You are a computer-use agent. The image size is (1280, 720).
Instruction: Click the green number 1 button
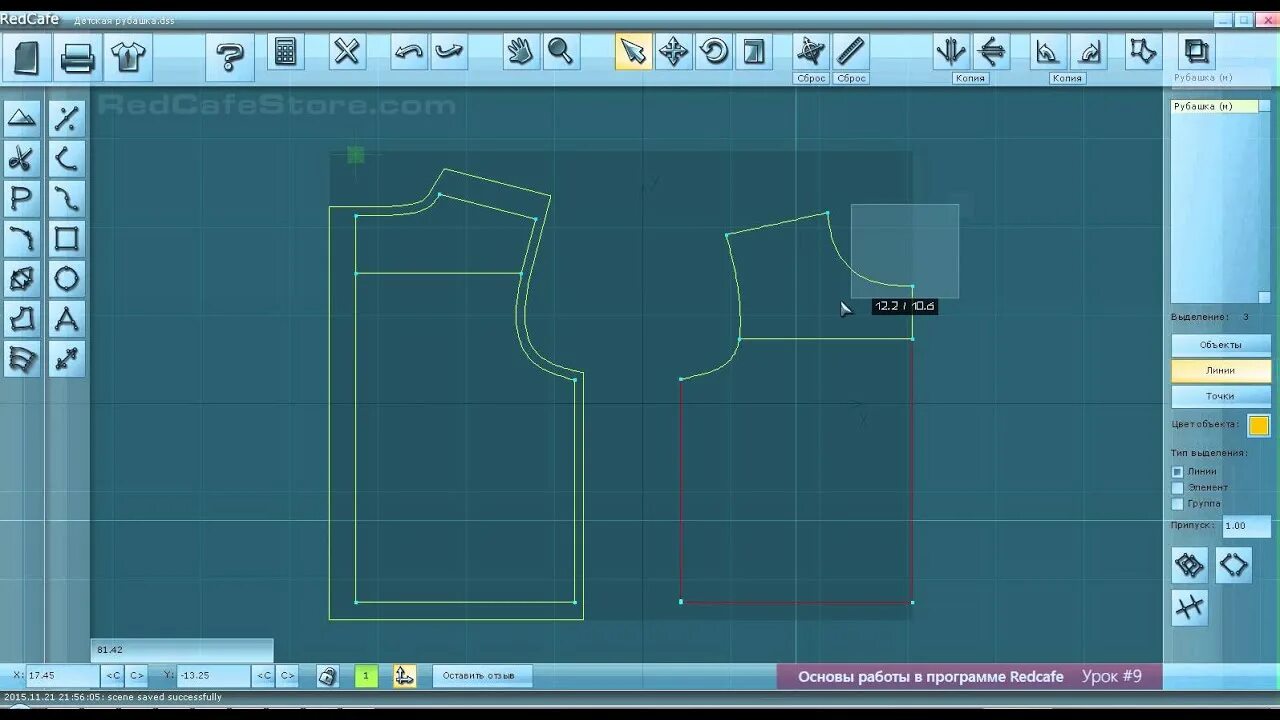(366, 676)
